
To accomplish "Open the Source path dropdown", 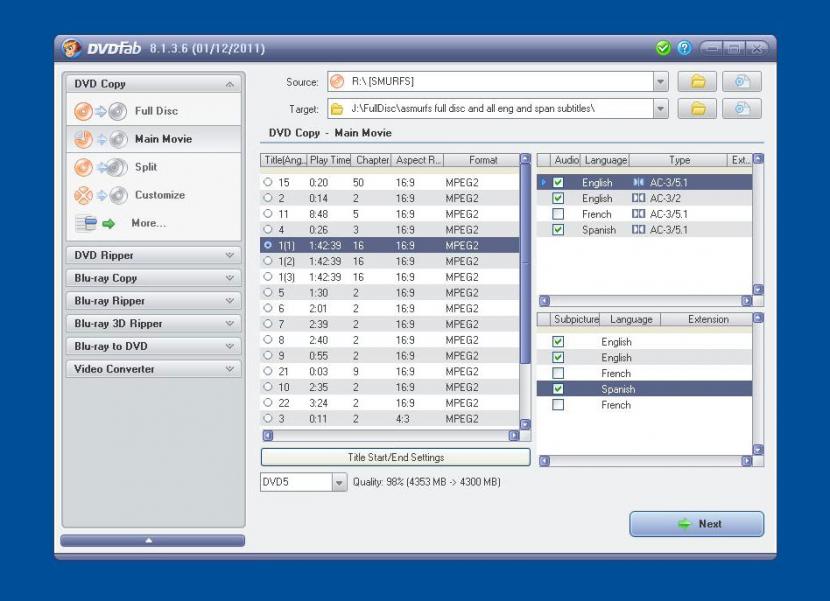I will pyautogui.click(x=660, y=82).
